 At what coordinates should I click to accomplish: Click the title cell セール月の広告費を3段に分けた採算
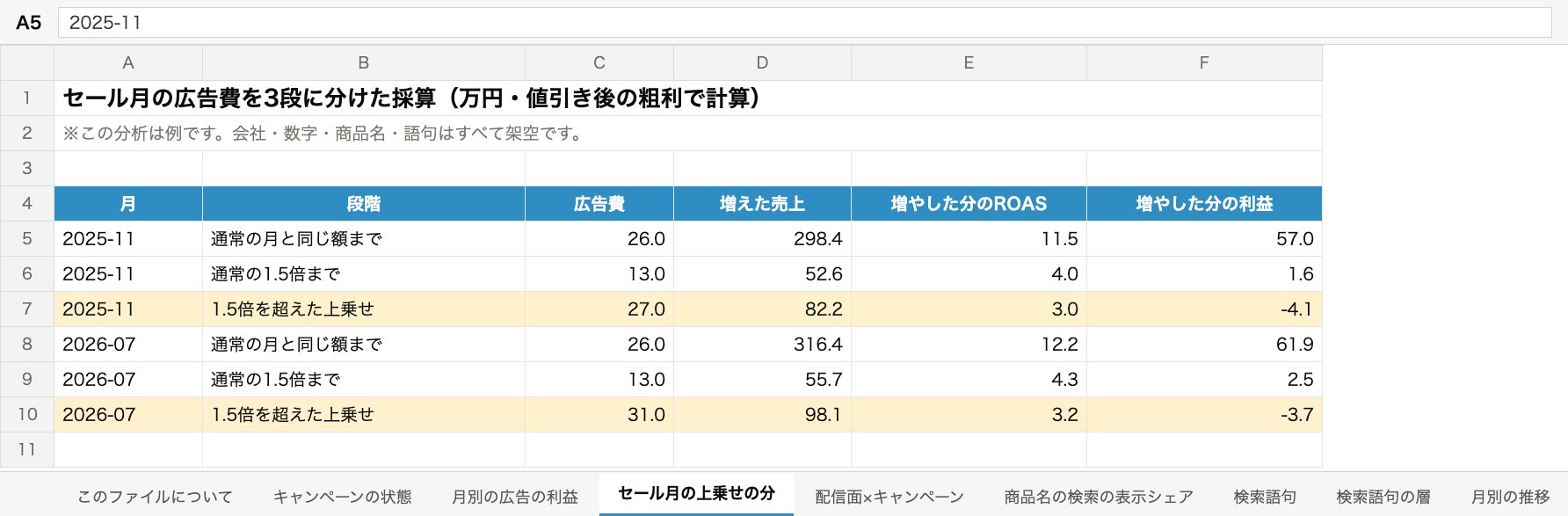click(x=688, y=98)
